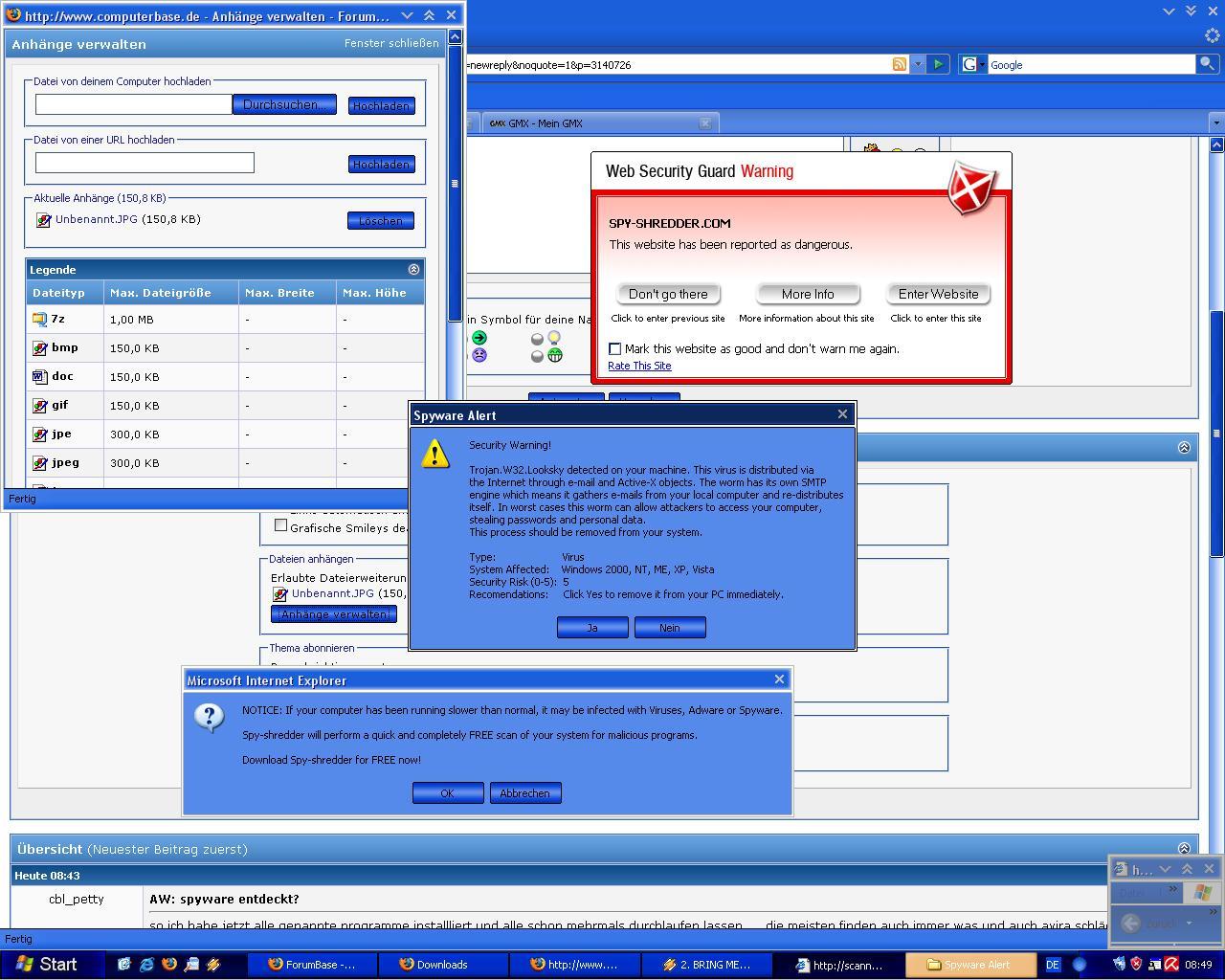
Task: Select the light bulb post icon radio
Action: (x=538, y=339)
